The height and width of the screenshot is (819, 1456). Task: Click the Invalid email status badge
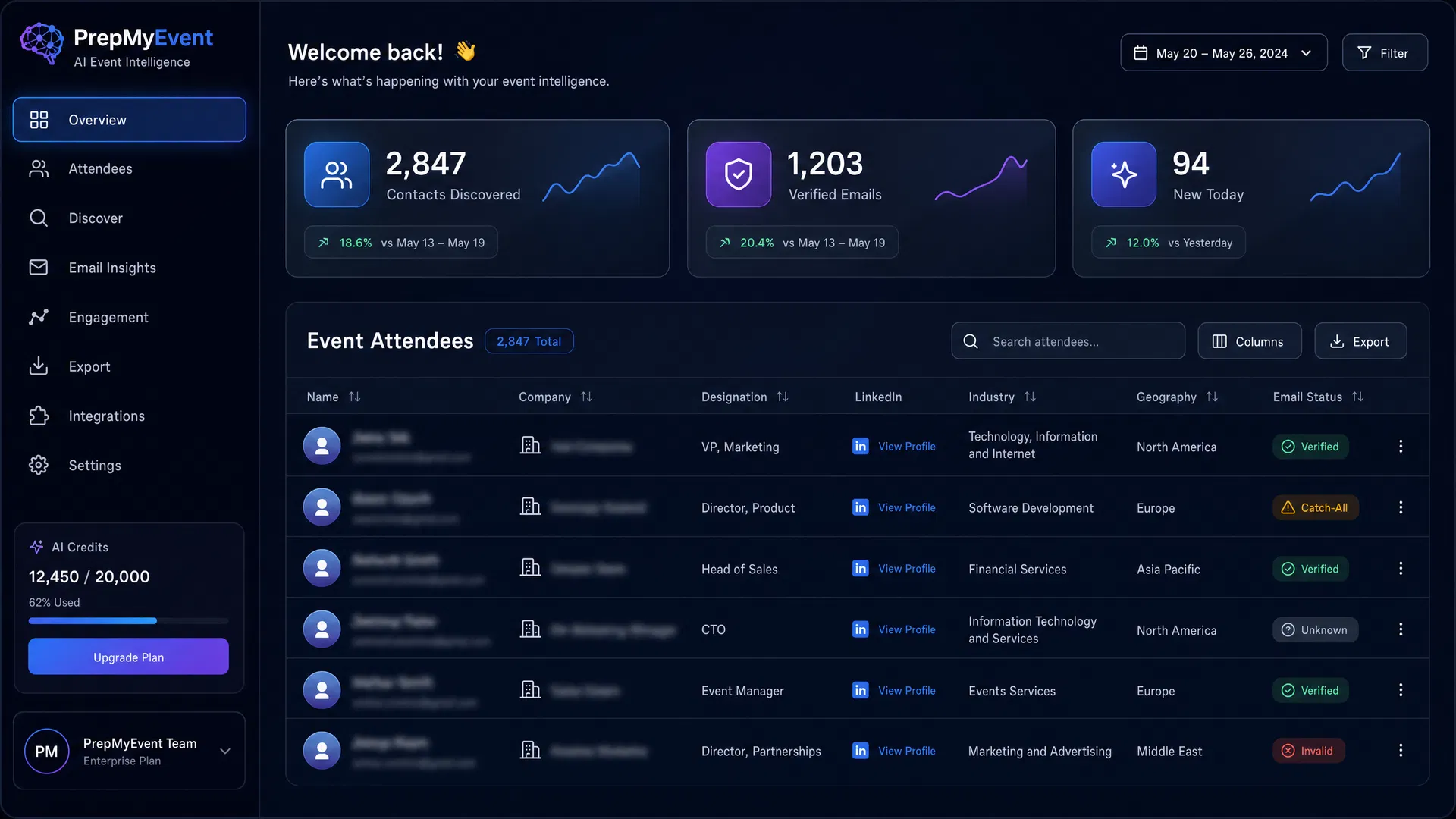pyautogui.click(x=1309, y=751)
